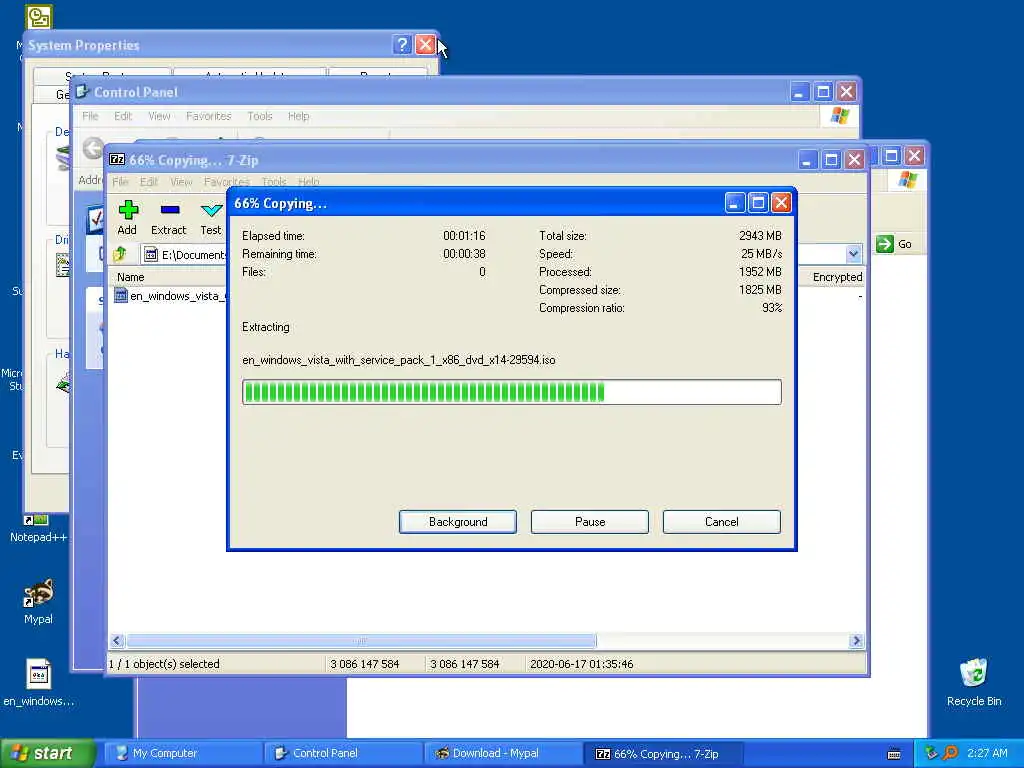Screen dimensions: 1024x768
Task: Pause the 7-Zip copying operation
Action: tap(590, 522)
